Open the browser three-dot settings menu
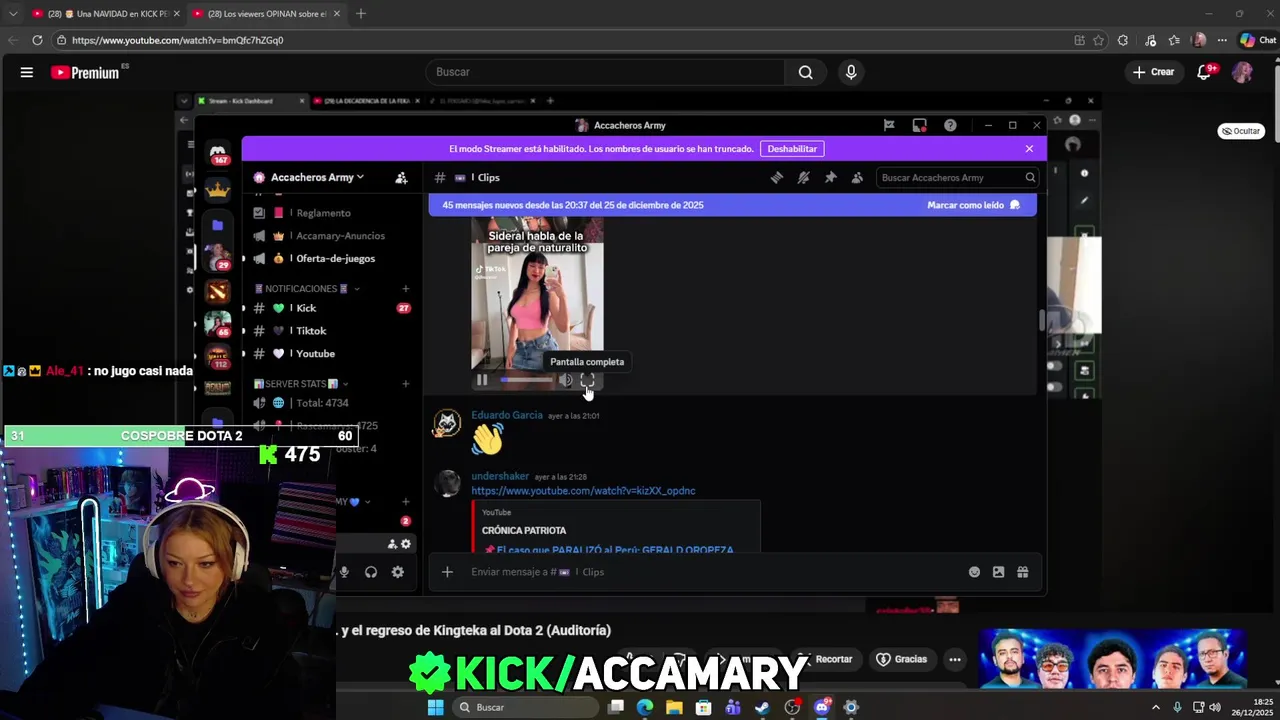Image resolution: width=1280 pixels, height=720 pixels. click(1222, 40)
